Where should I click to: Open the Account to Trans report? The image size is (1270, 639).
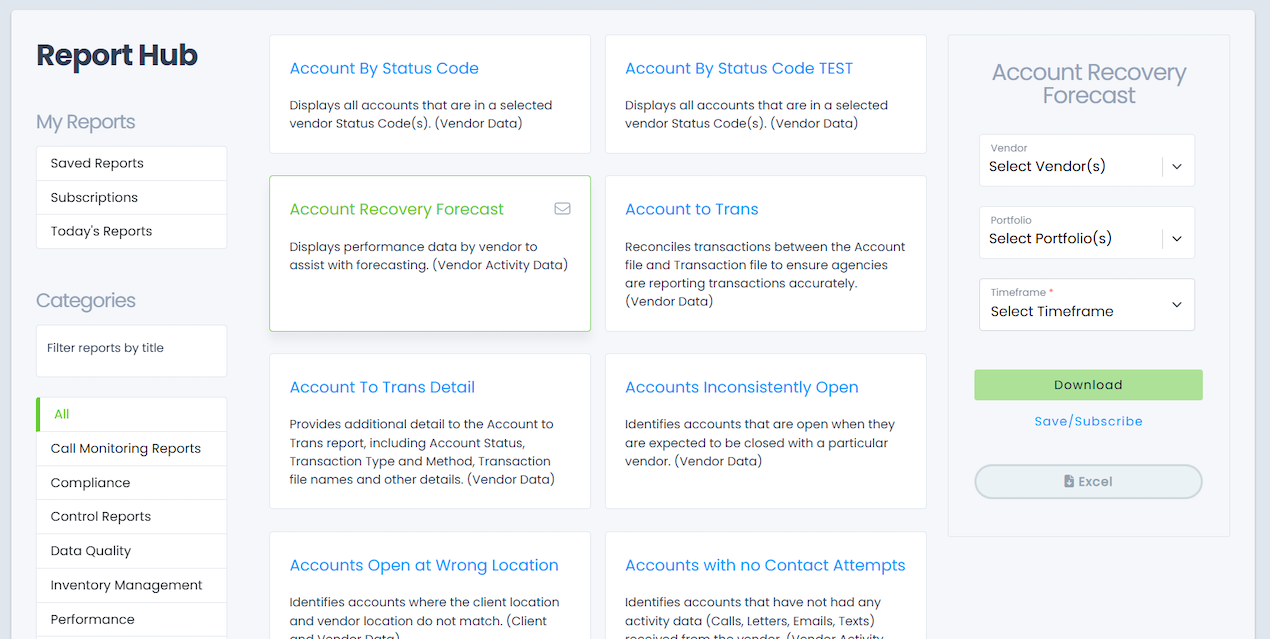click(x=691, y=209)
